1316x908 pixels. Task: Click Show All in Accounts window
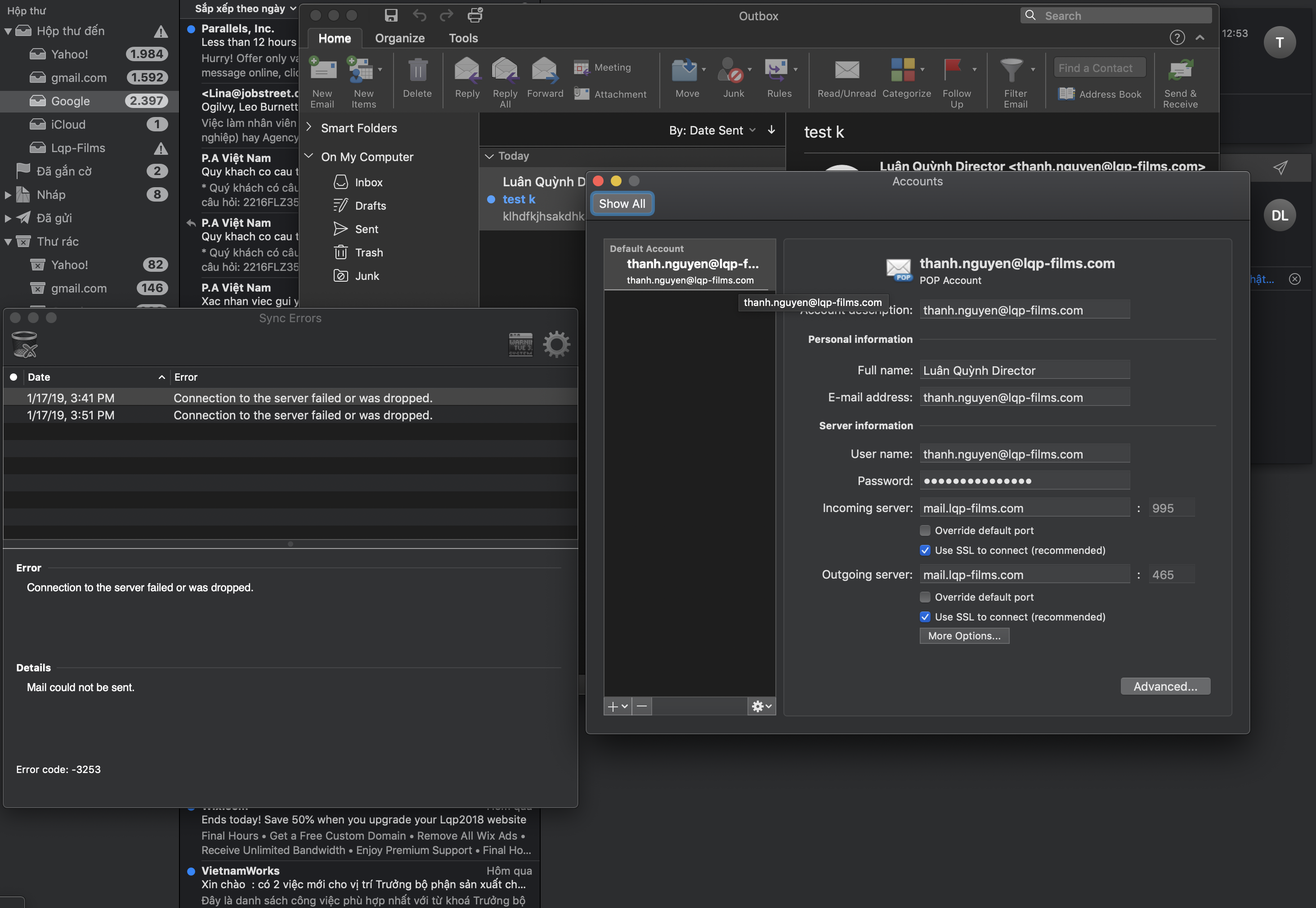pos(622,204)
